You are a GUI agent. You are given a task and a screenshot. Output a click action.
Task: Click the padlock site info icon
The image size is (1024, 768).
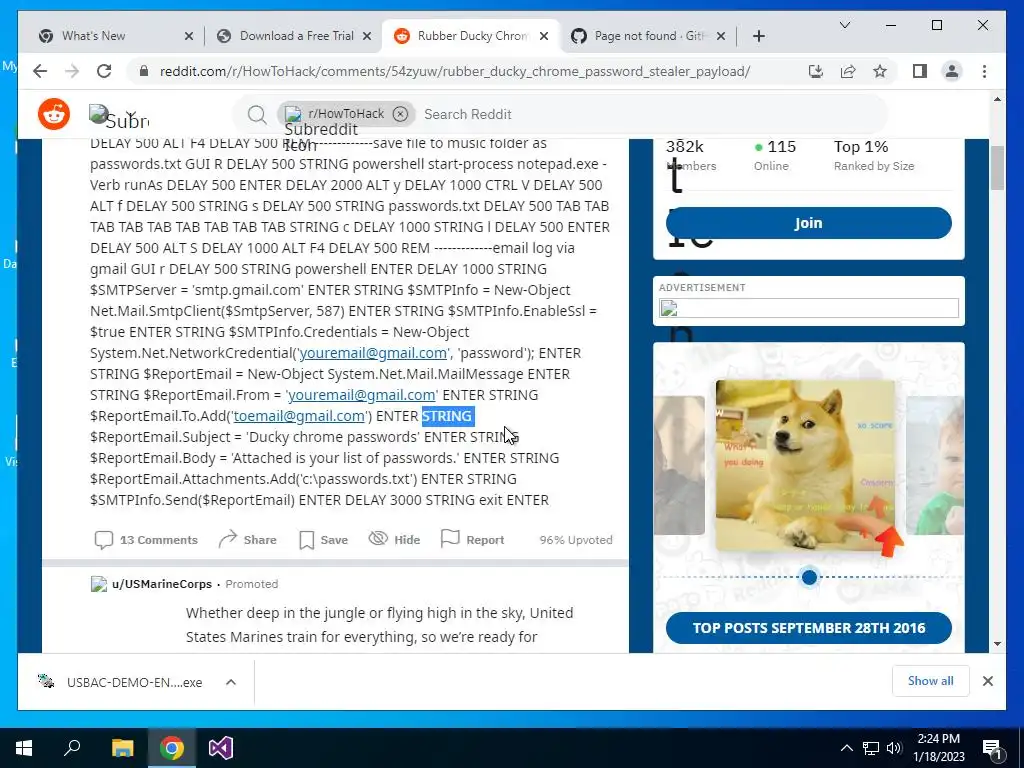[144, 71]
